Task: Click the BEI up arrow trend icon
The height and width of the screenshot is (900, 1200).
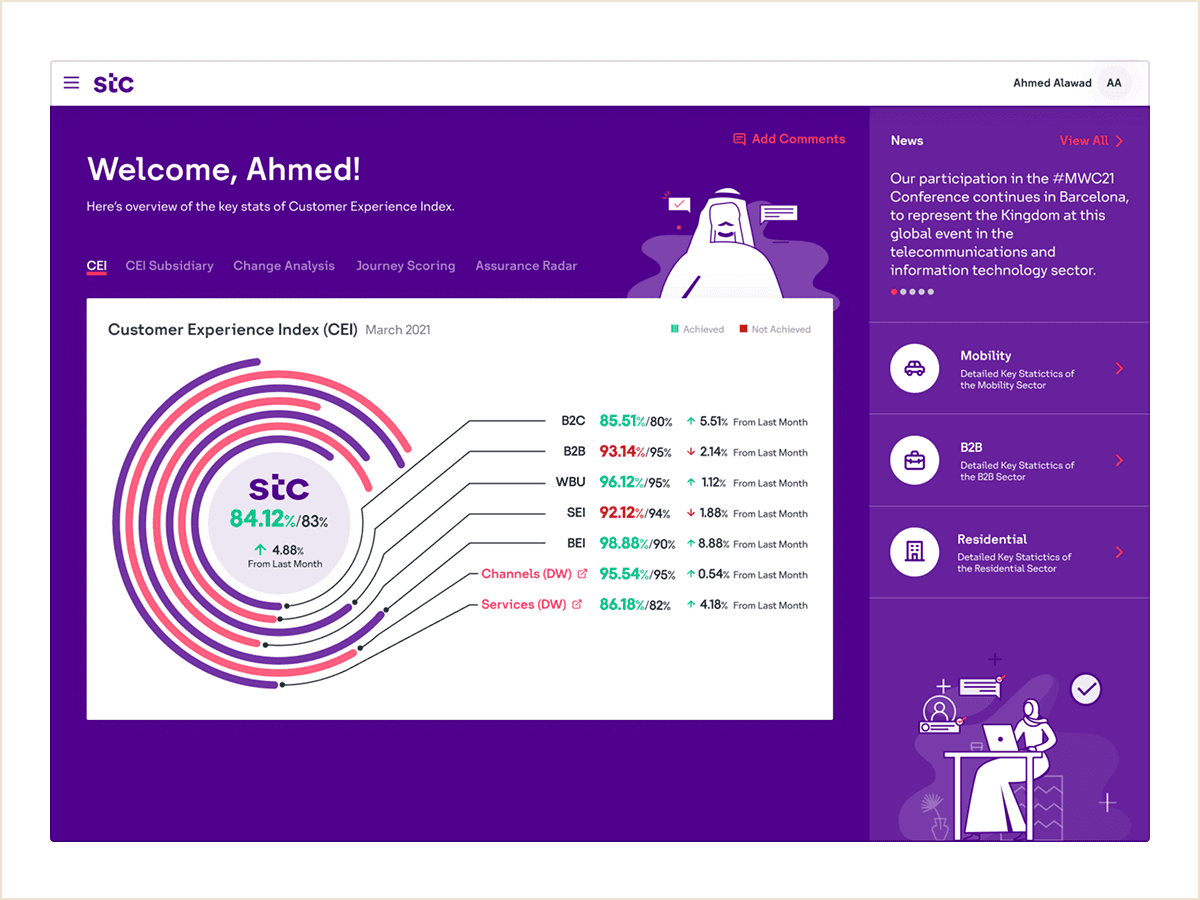Action: point(691,544)
